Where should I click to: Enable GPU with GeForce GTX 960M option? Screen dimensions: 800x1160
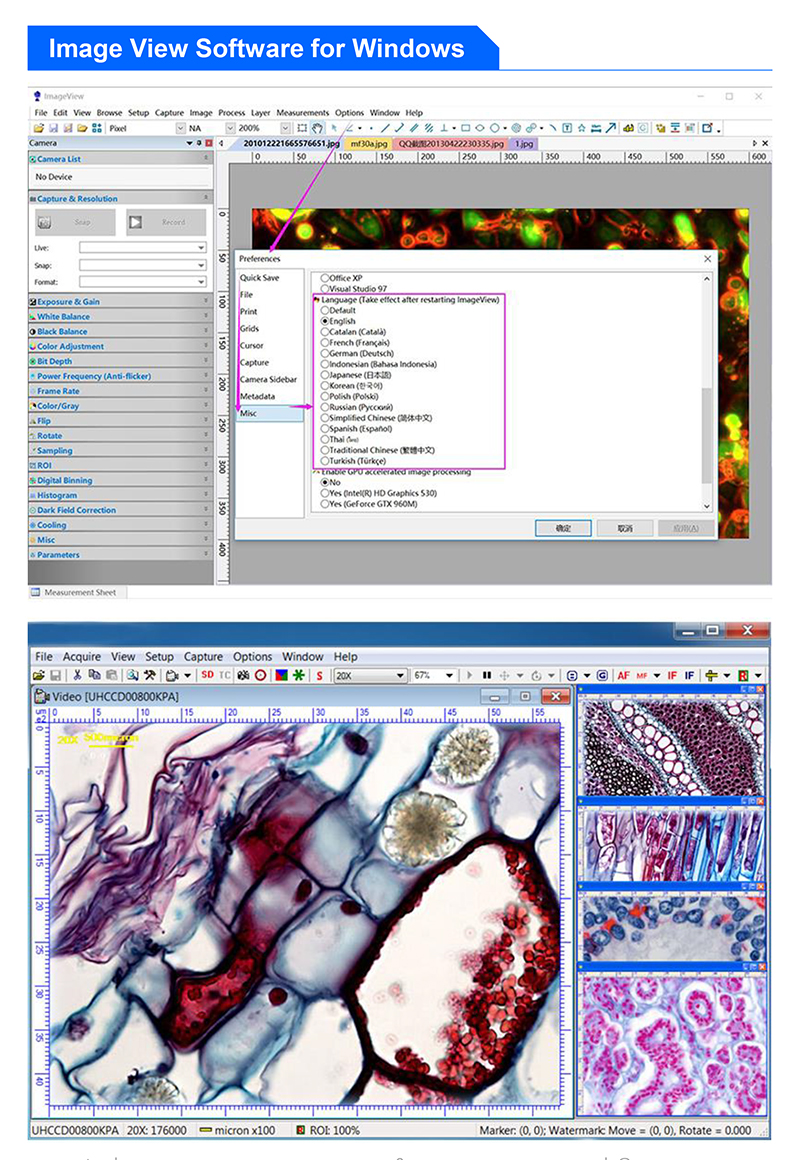point(325,504)
